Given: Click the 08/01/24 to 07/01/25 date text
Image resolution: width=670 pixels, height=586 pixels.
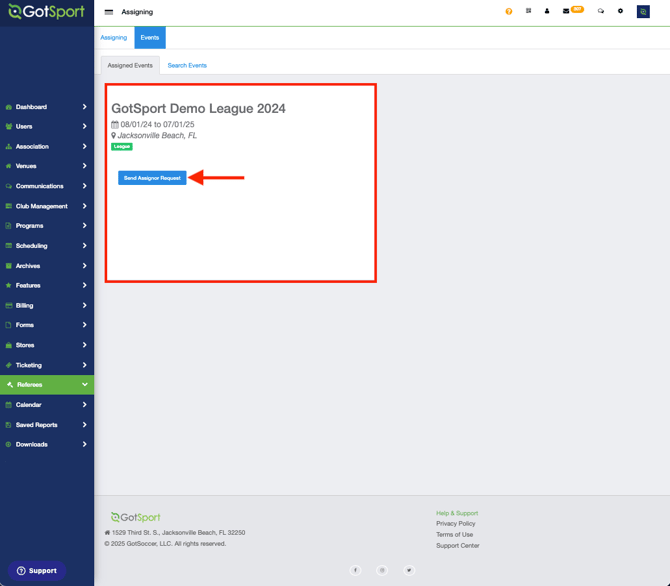Looking at the screenshot, I should (x=157, y=124).
